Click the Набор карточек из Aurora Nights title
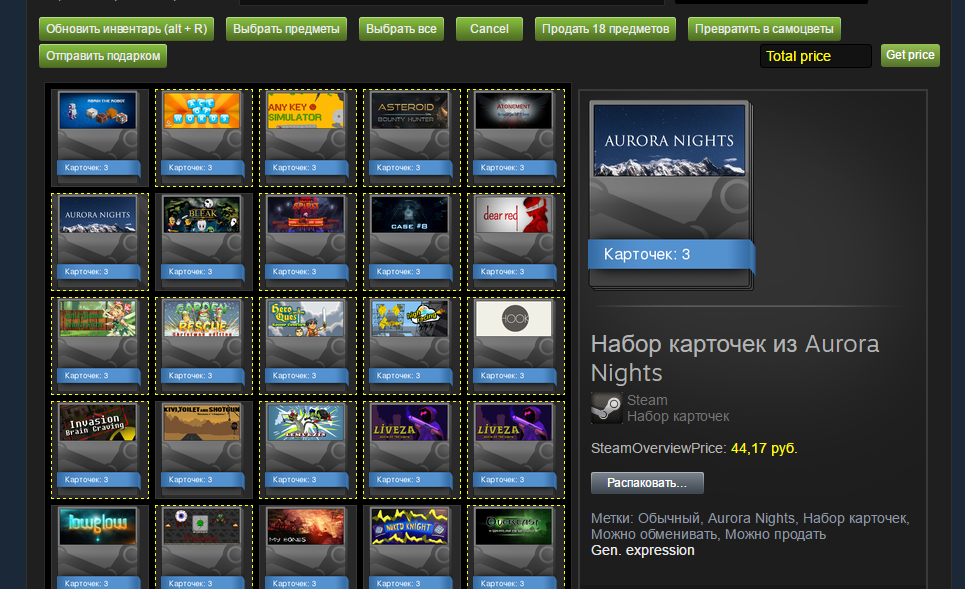This screenshot has width=965, height=589. click(x=735, y=358)
